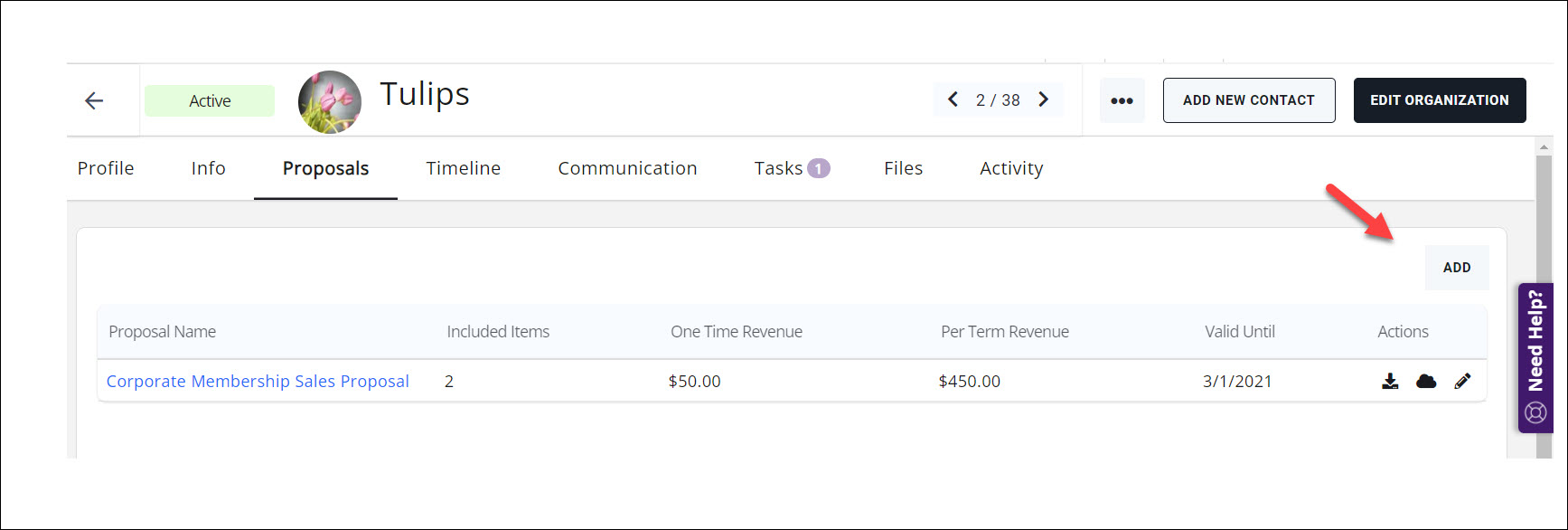Image resolution: width=1568 pixels, height=530 pixels.
Task: Open the Activity tab
Action: [x=1011, y=168]
